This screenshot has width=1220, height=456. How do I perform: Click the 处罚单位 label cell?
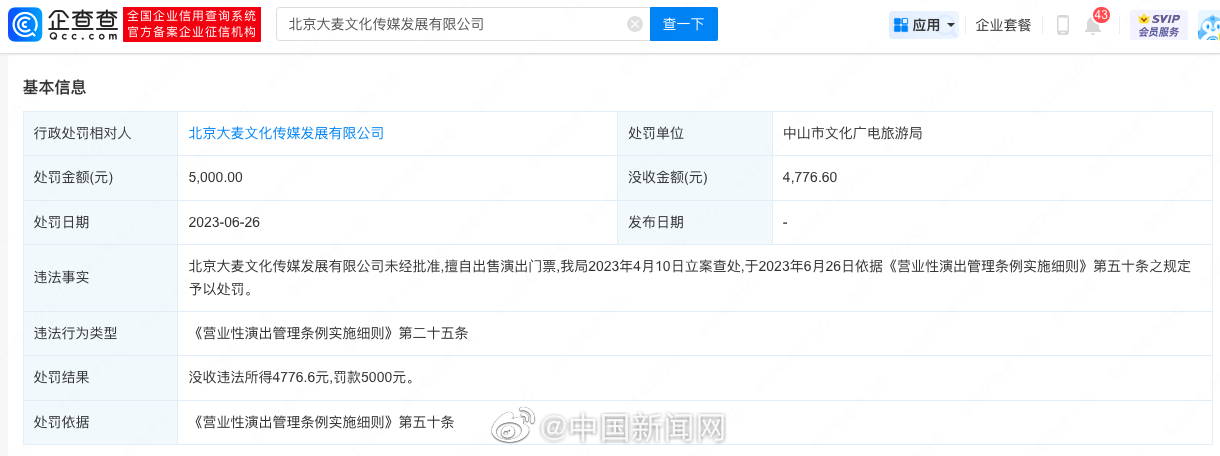click(695, 133)
